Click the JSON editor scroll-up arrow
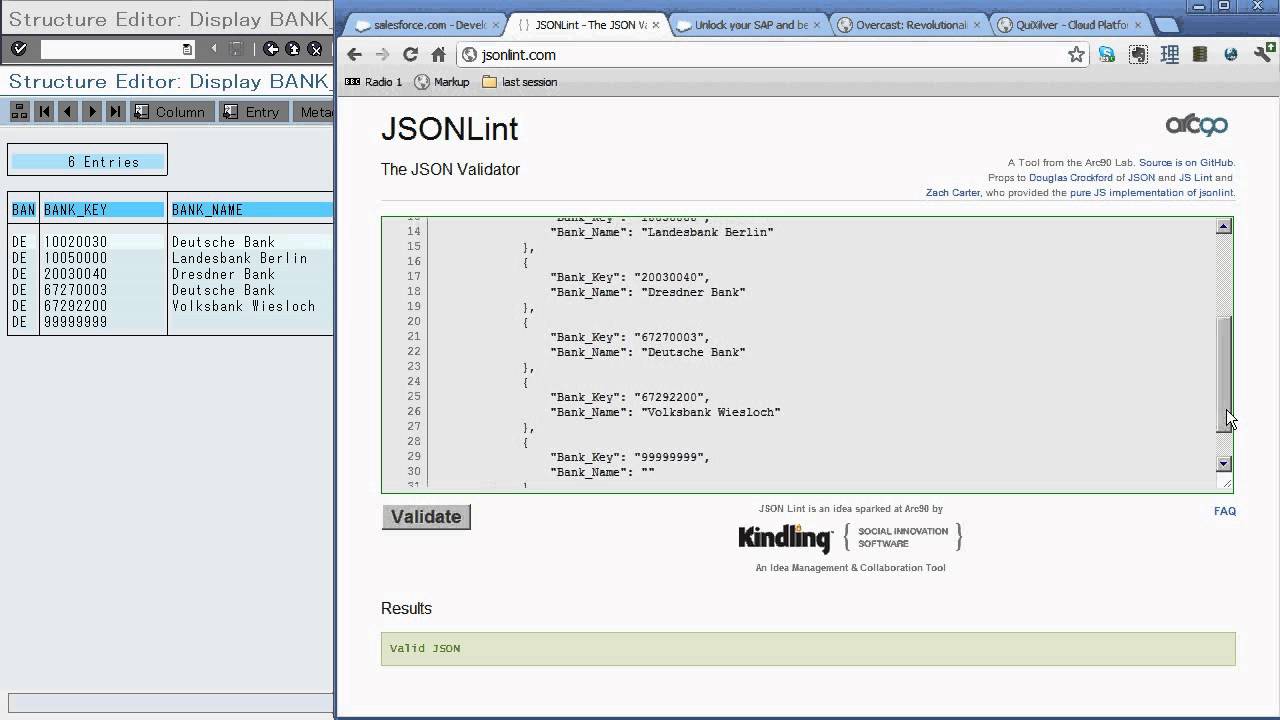The width and height of the screenshot is (1280, 720). coord(1223,227)
